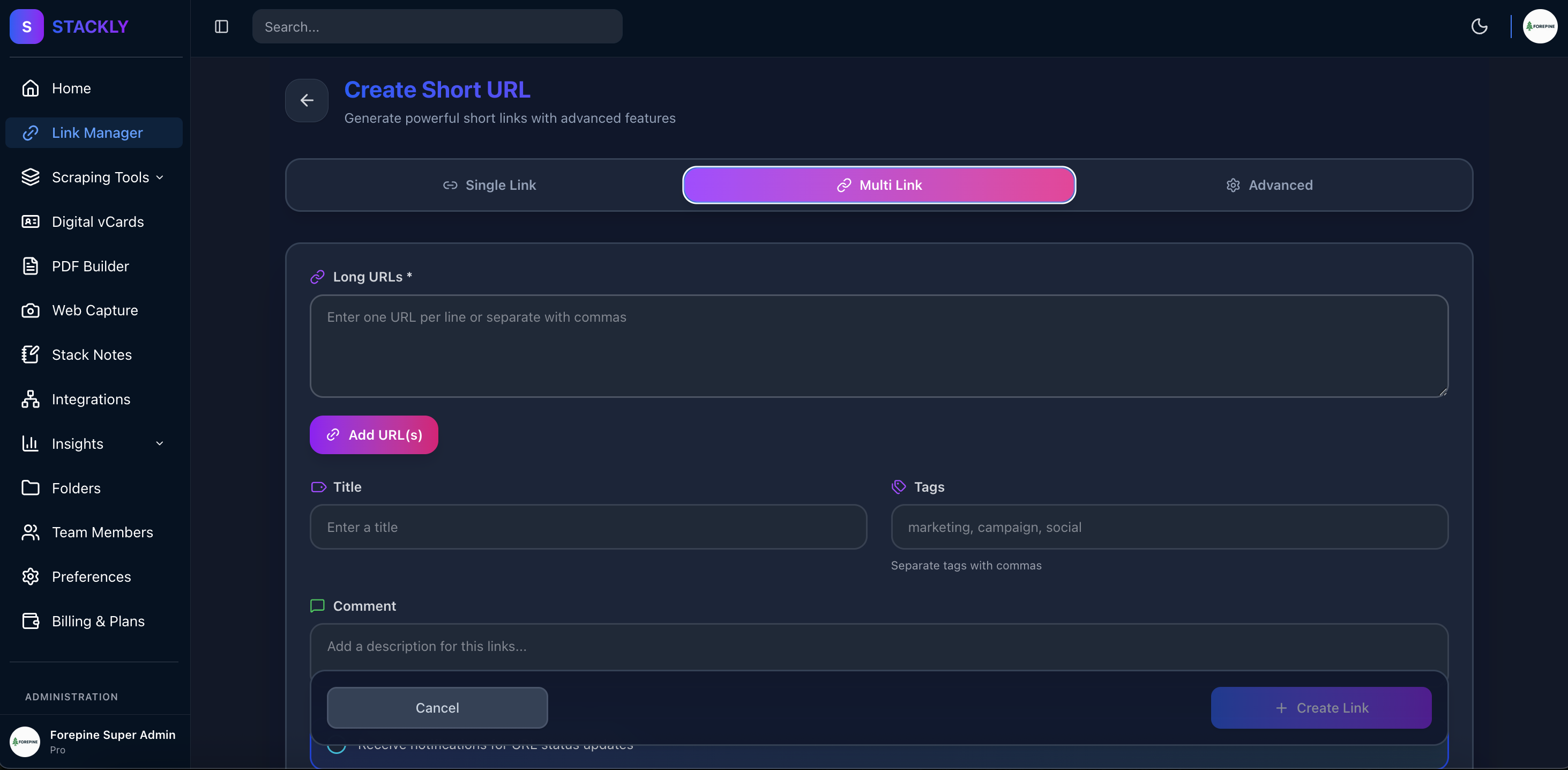The width and height of the screenshot is (1568, 770).
Task: Open the Forepine profile avatar
Action: (1540, 26)
